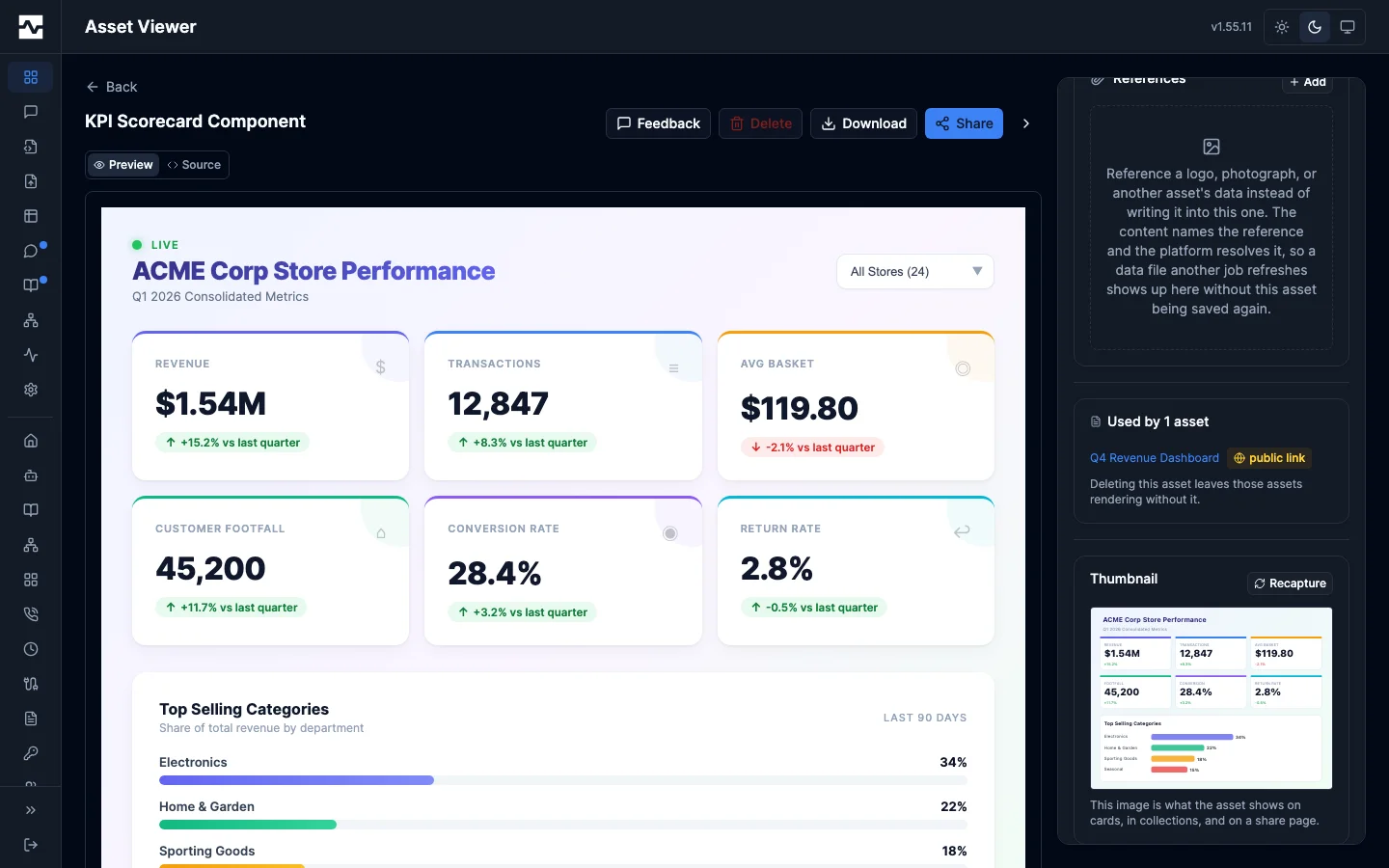Switch to light theme with sun button
The width and height of the screenshot is (1389, 868).
(1282, 27)
